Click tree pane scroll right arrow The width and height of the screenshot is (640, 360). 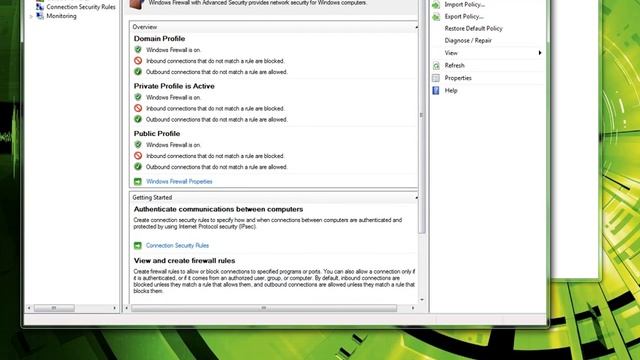(115, 308)
